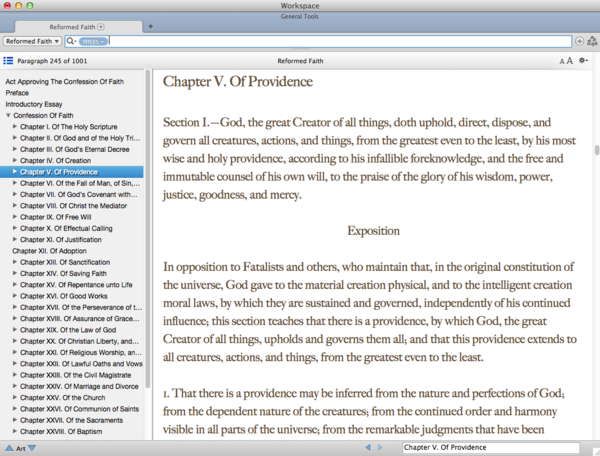Image resolution: width=600 pixels, height=456 pixels.
Task: Collapse the Confession Of Faith tree node
Action: point(8,115)
